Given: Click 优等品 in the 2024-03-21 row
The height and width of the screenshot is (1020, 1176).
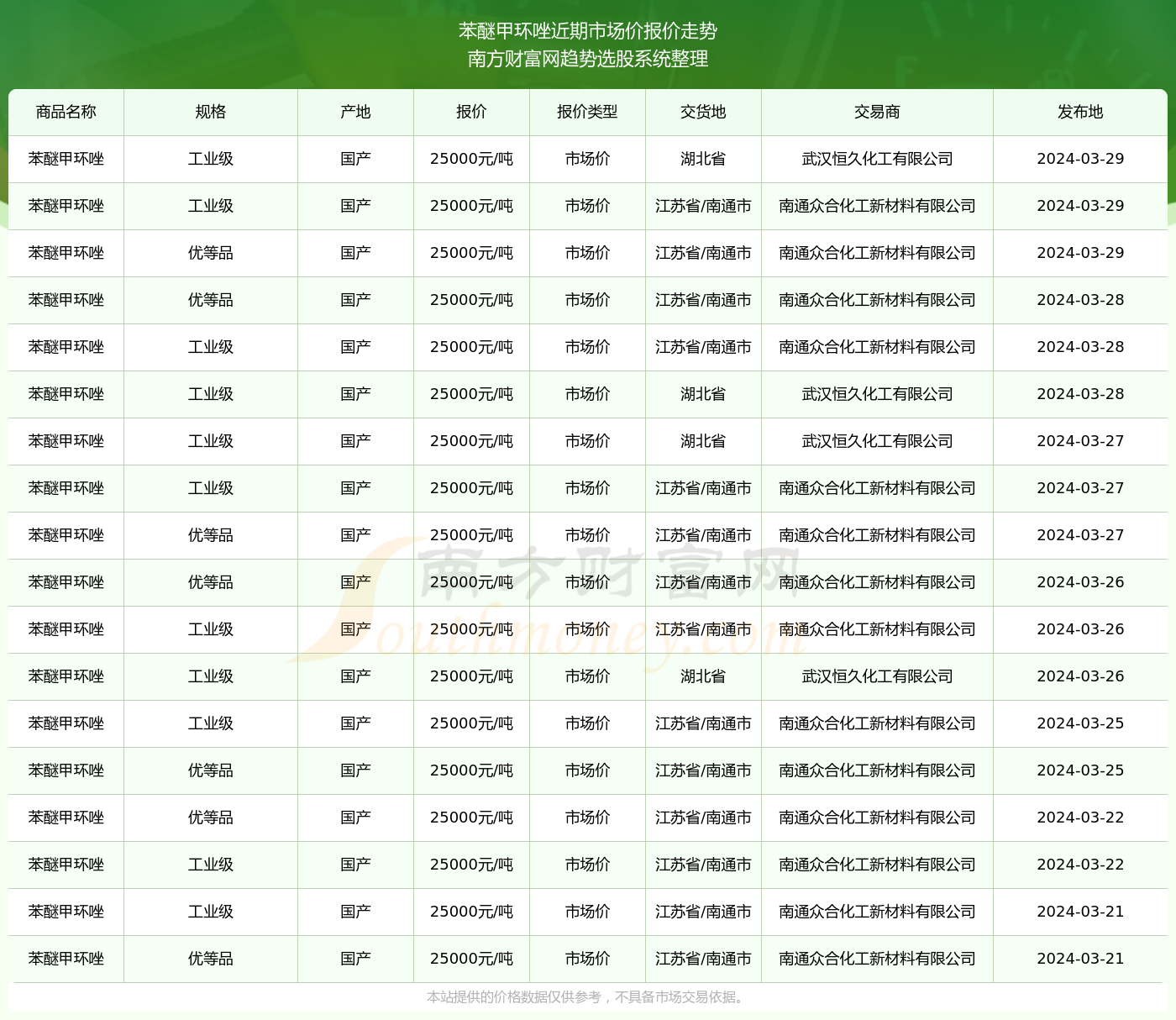Looking at the screenshot, I should coord(211,959).
